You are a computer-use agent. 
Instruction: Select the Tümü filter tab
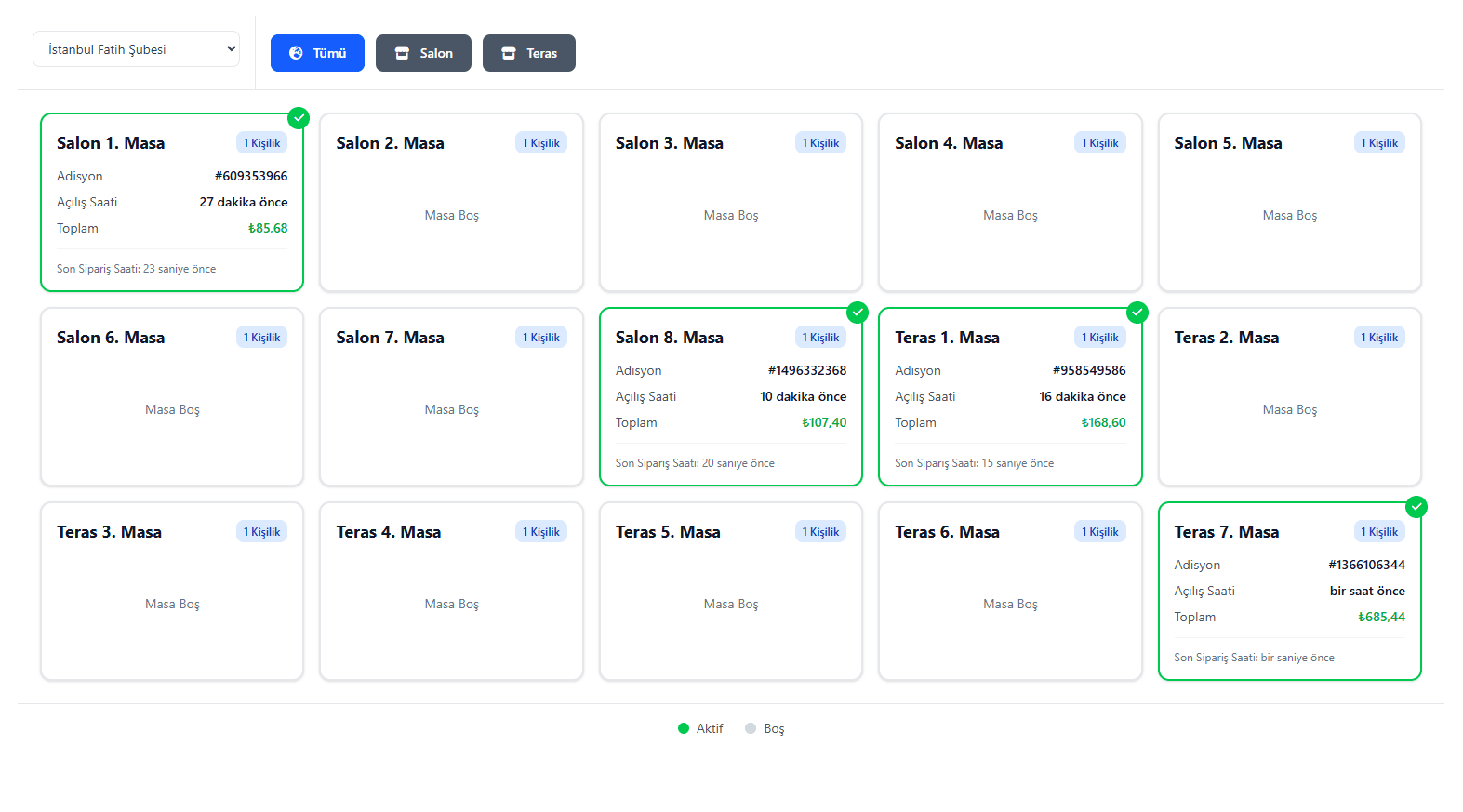click(x=317, y=53)
